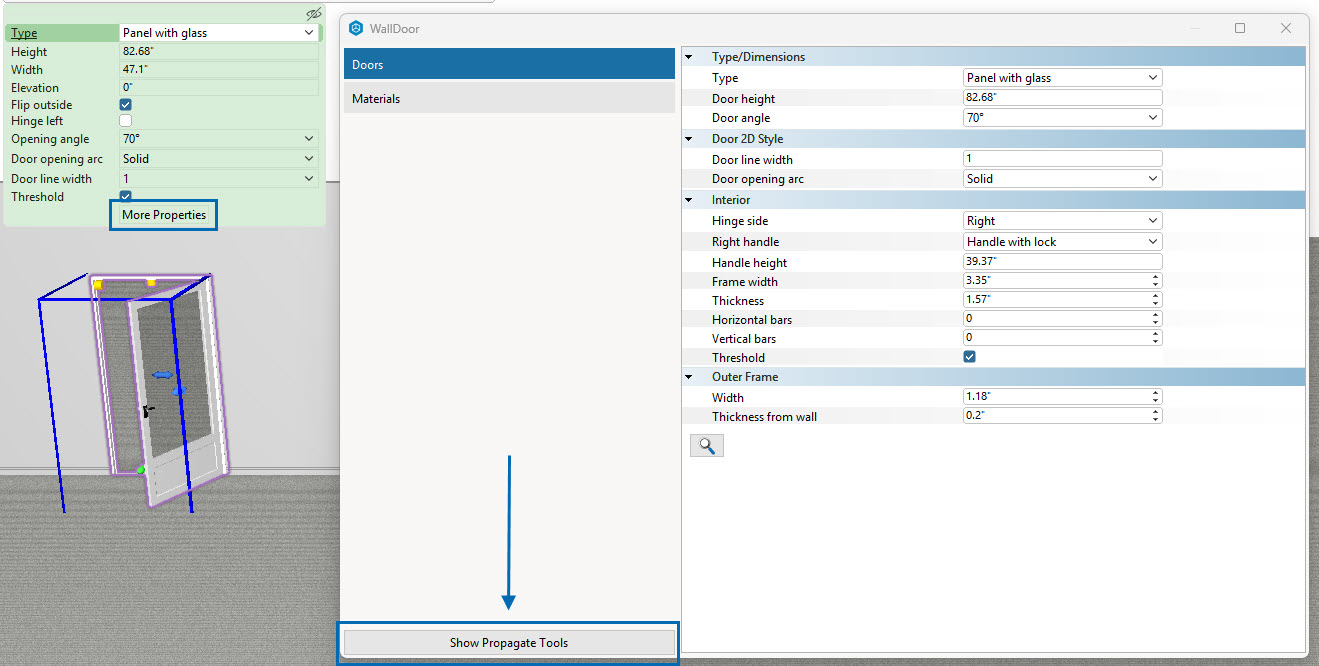Click the Thickness stepper arrows
1319x666 pixels.
coord(1156,300)
